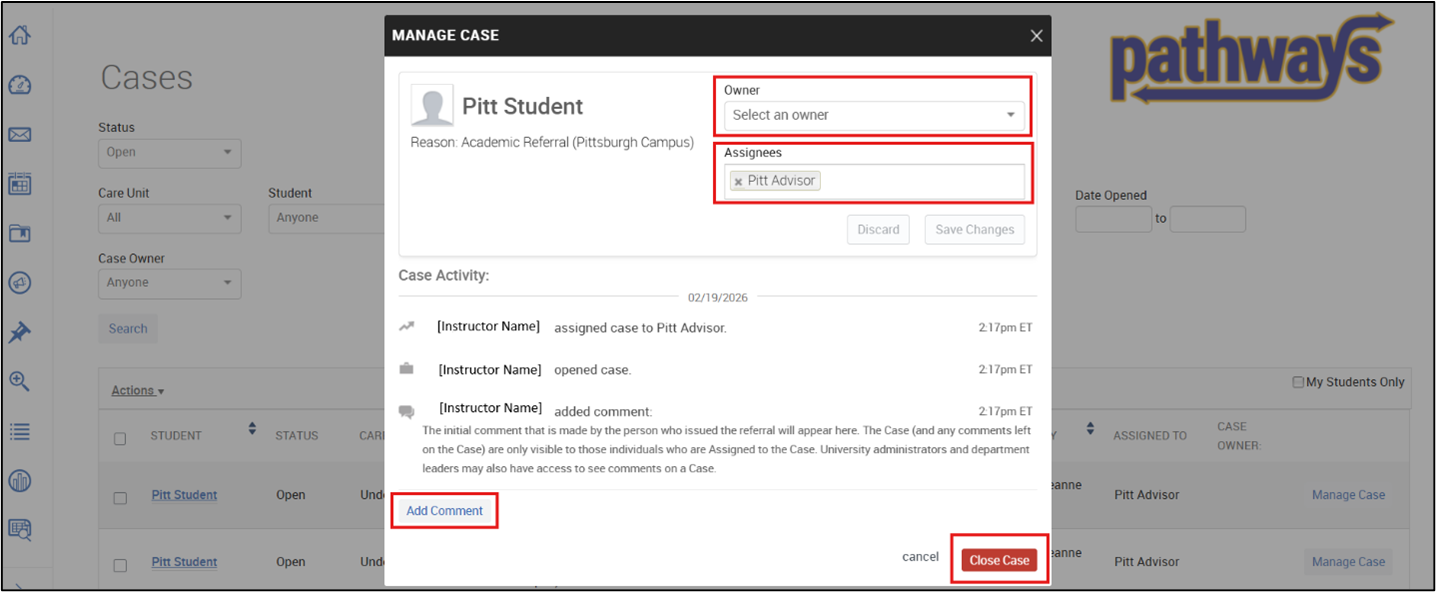The width and height of the screenshot is (1436, 592).
Task: Click the Search button on Cases page
Action: 128,329
